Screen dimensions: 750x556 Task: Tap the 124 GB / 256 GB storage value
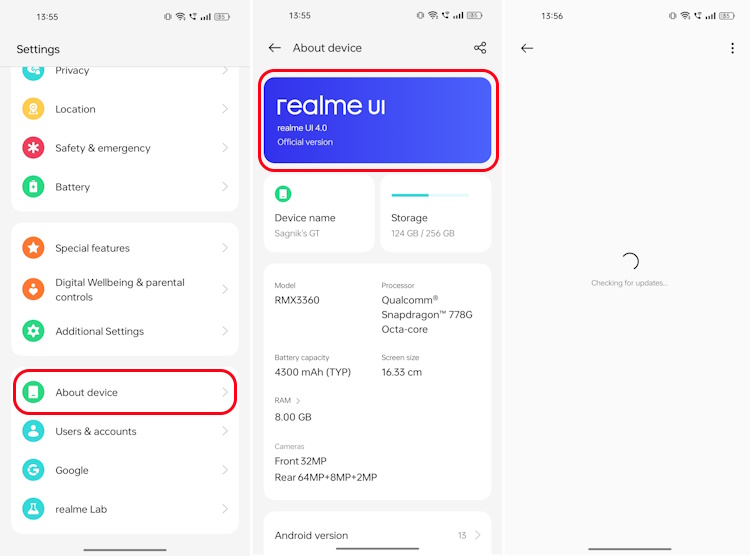click(423, 233)
